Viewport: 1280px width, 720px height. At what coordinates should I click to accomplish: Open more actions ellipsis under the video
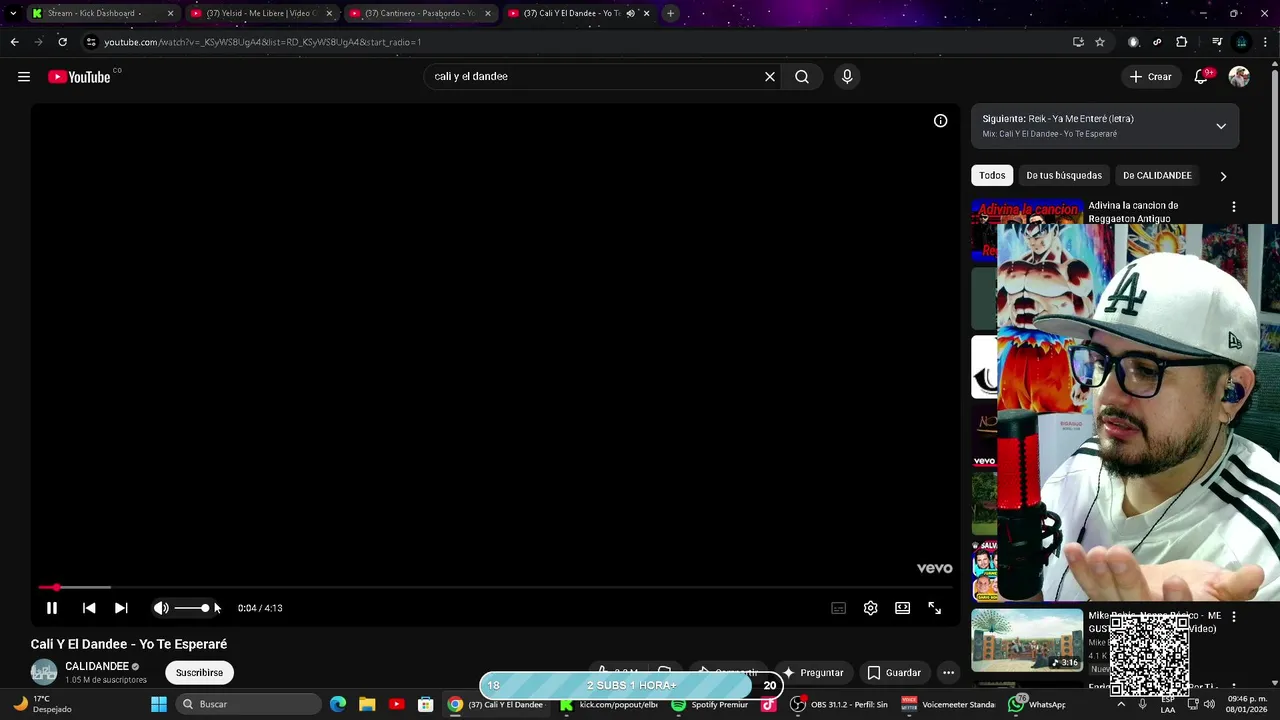(x=948, y=673)
